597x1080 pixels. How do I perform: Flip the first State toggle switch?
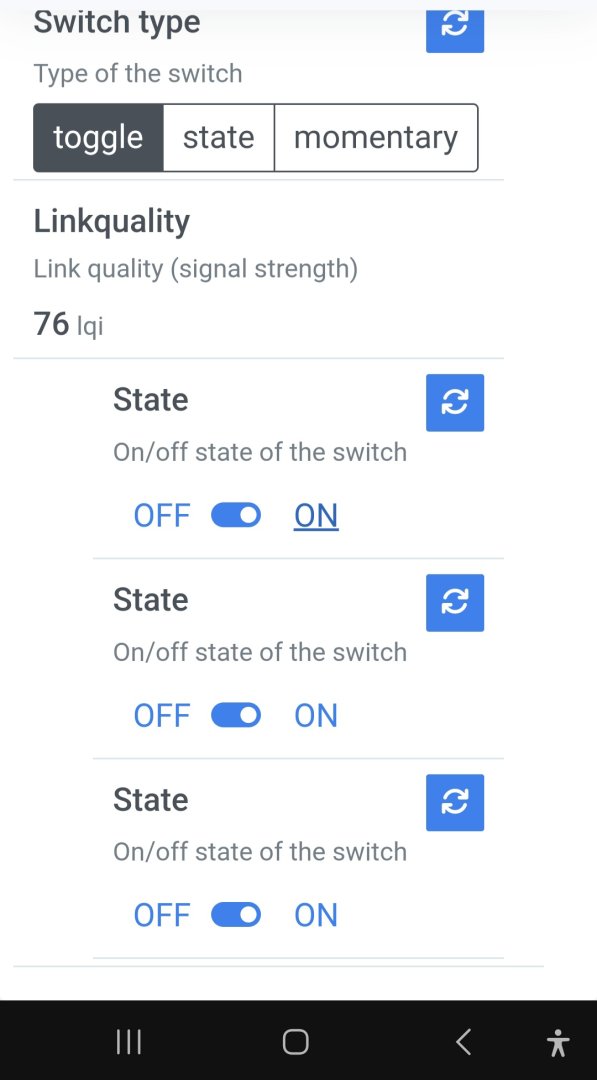click(x=235, y=515)
